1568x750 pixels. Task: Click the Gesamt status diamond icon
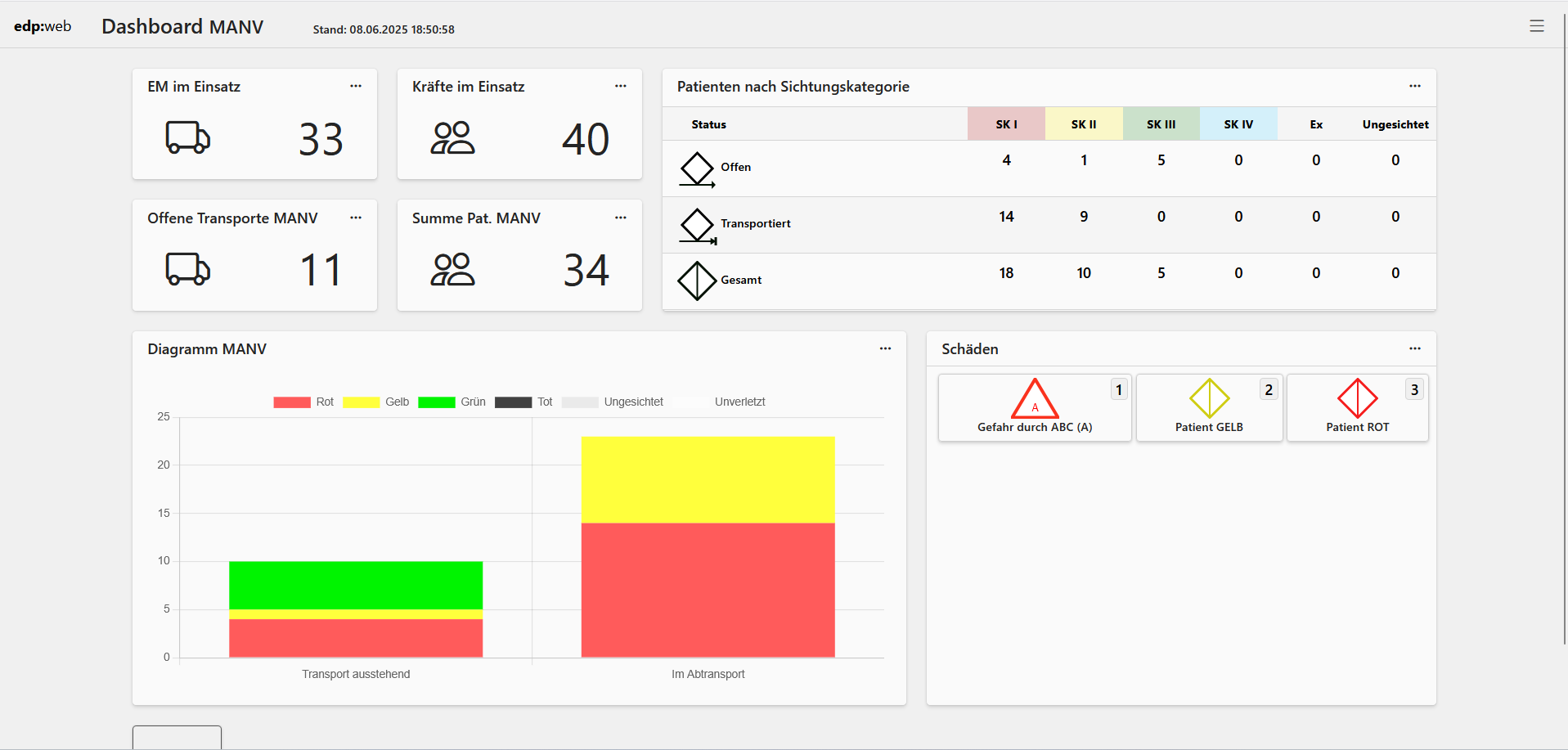pos(697,281)
